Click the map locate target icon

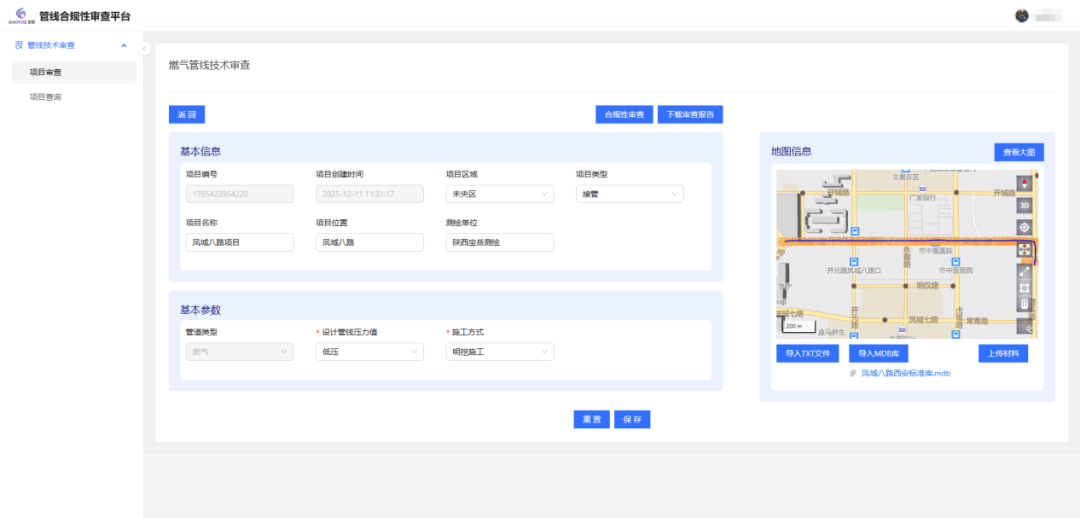1024,227
